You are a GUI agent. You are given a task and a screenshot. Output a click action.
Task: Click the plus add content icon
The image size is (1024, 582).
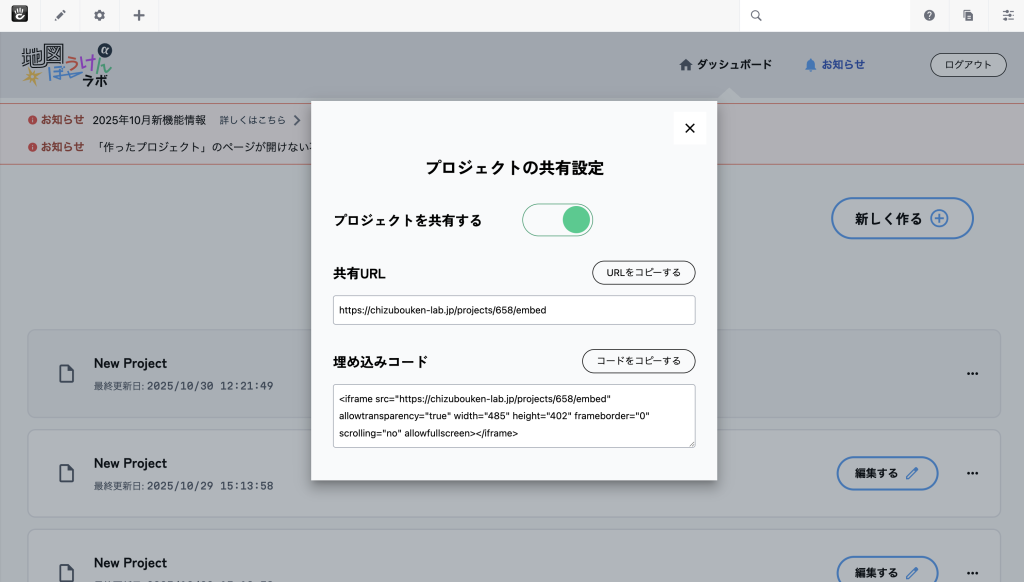[x=139, y=15]
